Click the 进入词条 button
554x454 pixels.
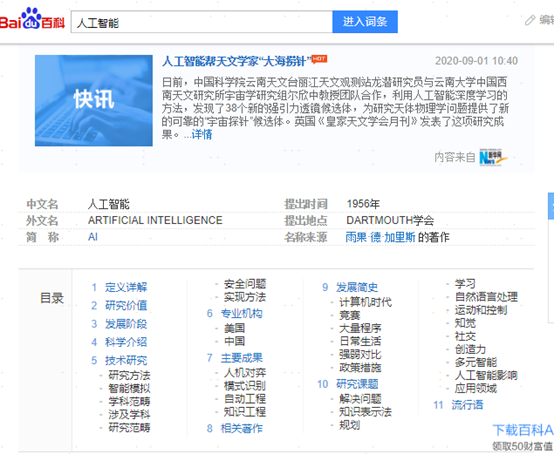point(365,22)
